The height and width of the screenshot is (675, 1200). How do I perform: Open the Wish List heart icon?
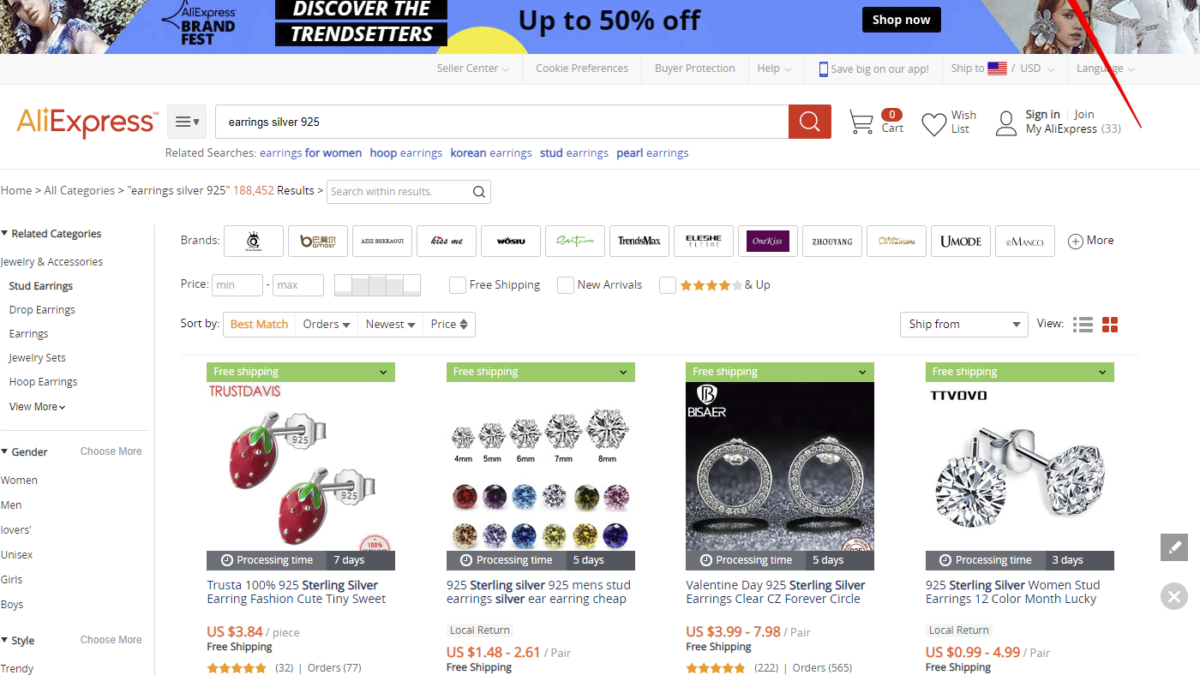point(934,124)
